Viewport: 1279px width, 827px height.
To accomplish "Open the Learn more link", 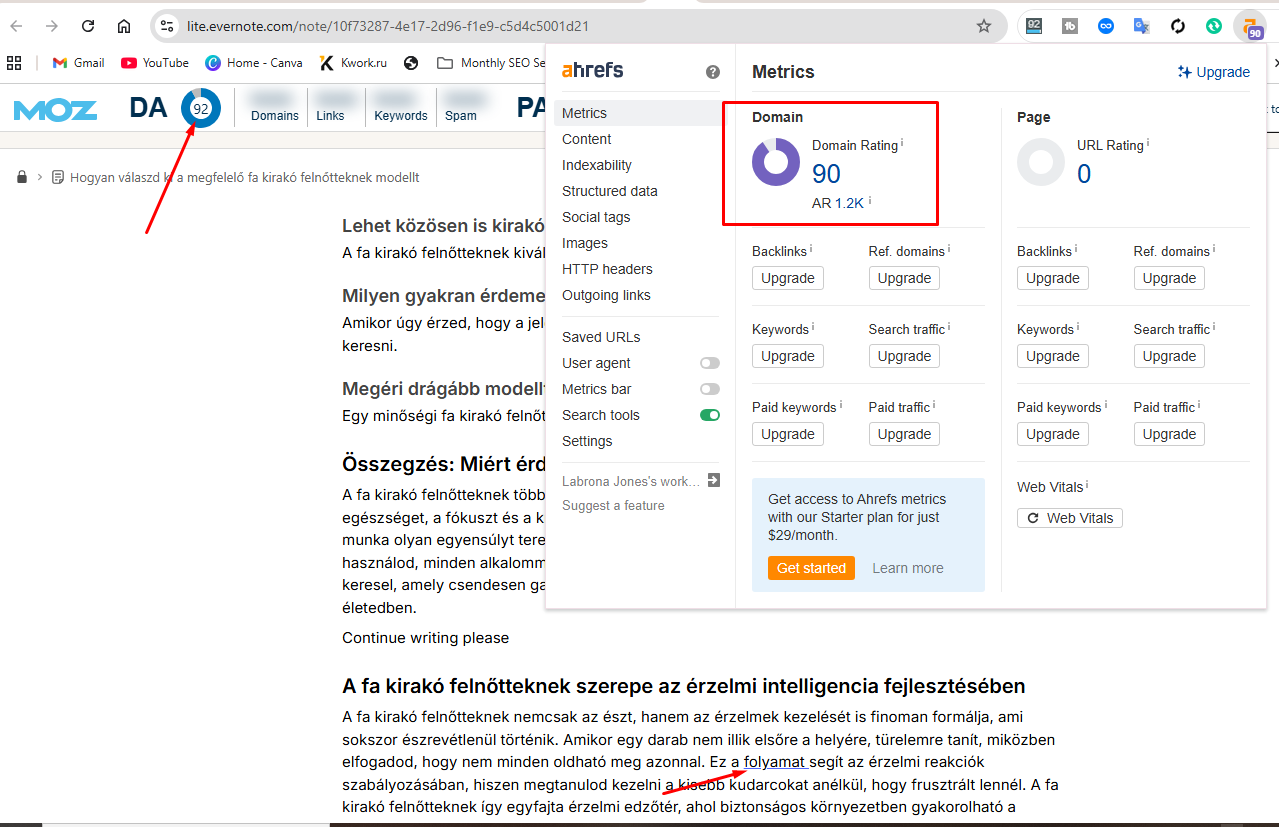I will pos(907,567).
